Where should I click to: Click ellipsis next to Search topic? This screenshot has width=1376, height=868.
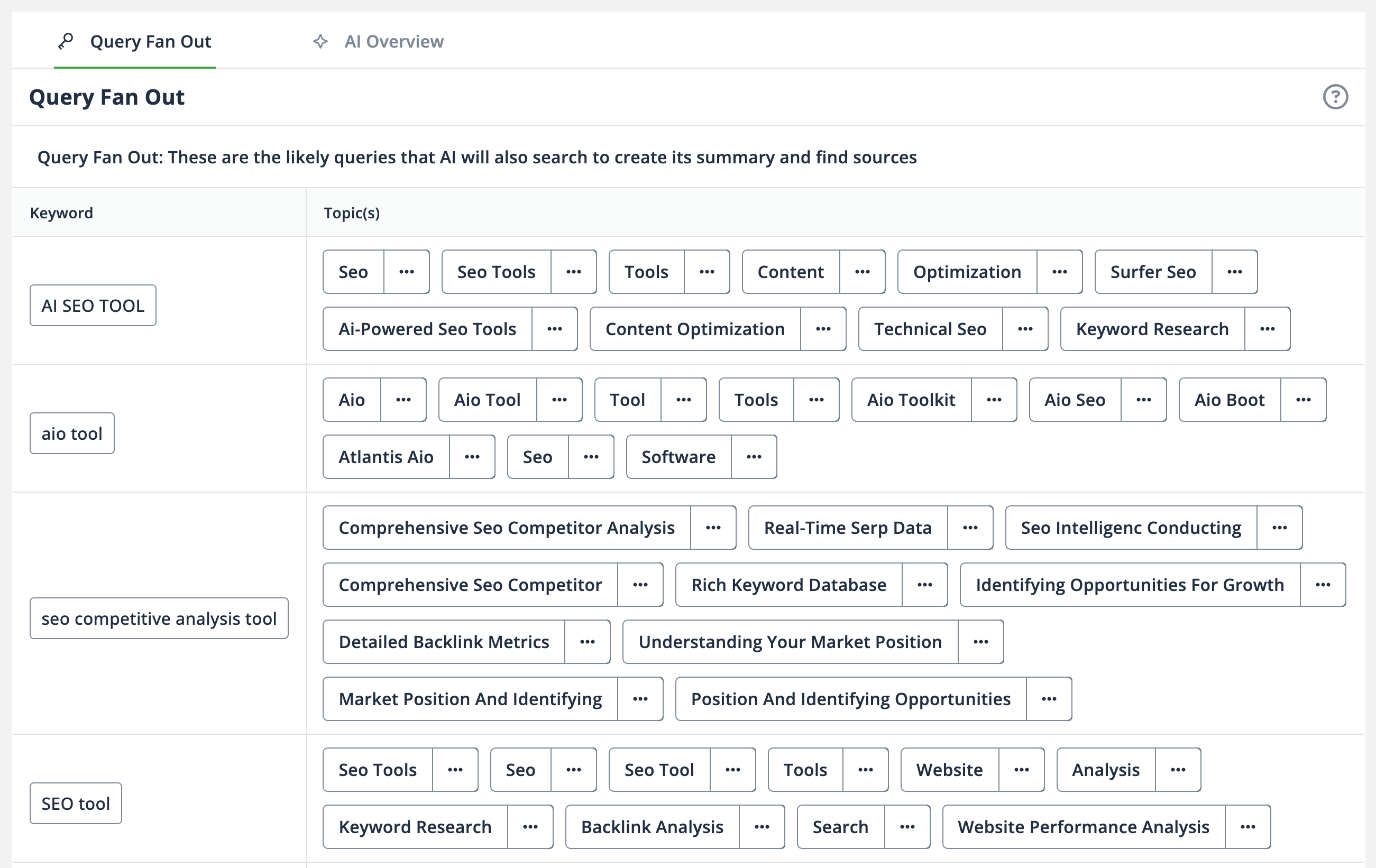[x=907, y=827]
